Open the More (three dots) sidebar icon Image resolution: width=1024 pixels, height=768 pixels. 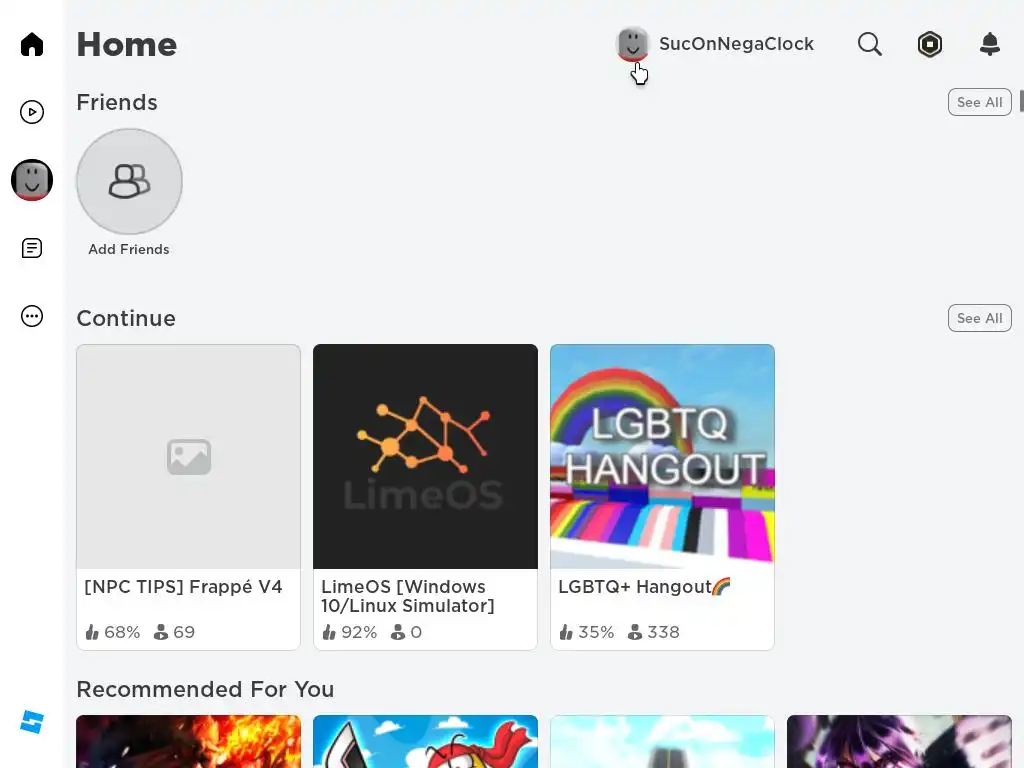(31, 316)
